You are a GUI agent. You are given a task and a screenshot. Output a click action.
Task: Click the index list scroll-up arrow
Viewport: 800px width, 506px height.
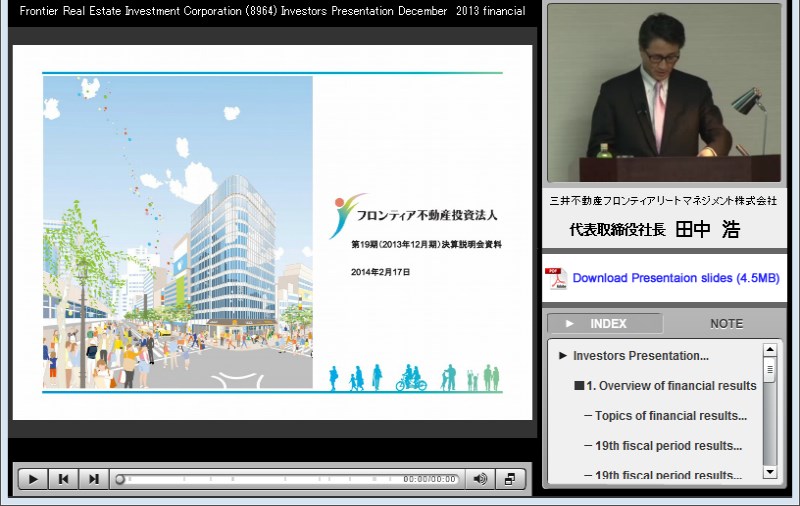[x=770, y=349]
